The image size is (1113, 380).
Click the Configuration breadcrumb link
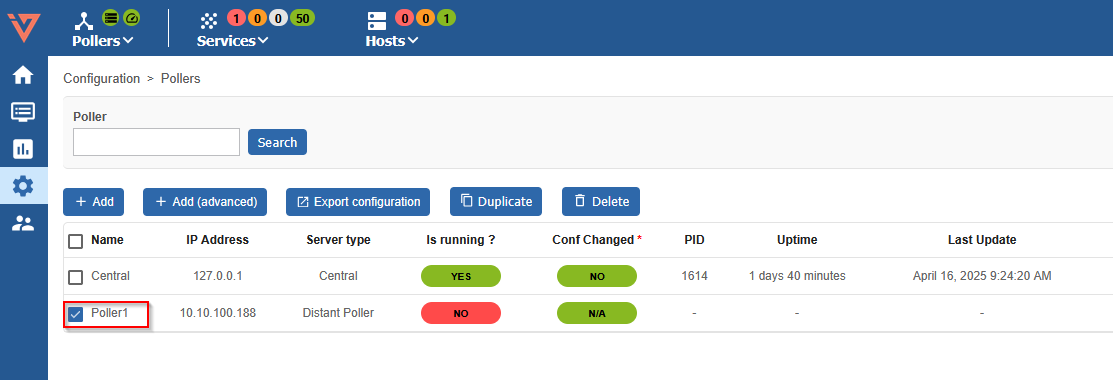[102, 79]
